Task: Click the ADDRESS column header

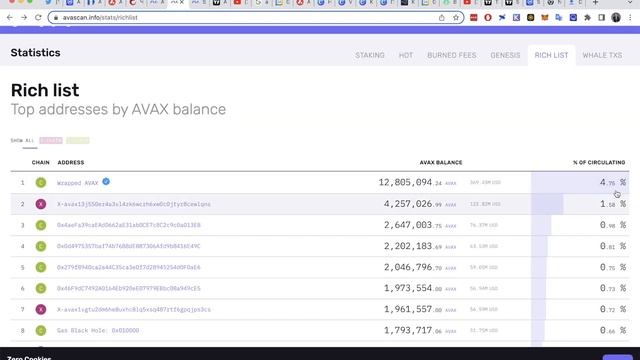Action: (71, 162)
